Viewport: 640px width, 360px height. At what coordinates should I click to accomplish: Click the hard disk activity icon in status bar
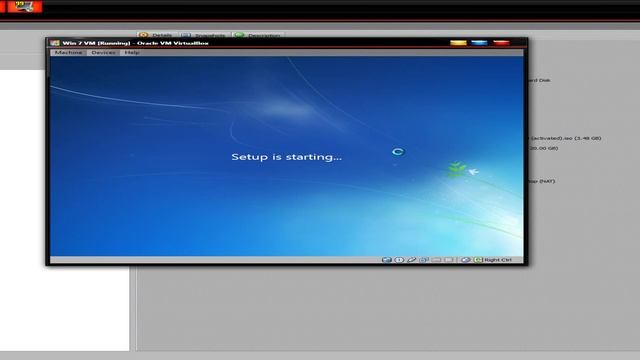pos(387,260)
